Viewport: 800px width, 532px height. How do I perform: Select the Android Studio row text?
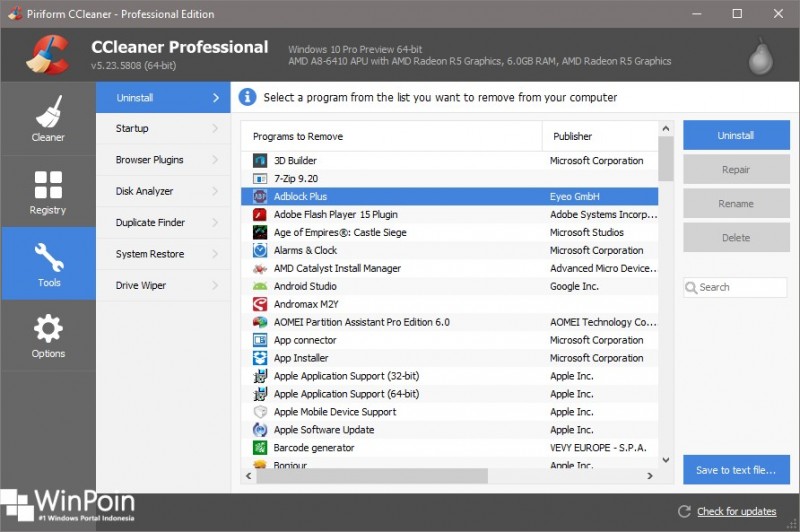(x=305, y=286)
